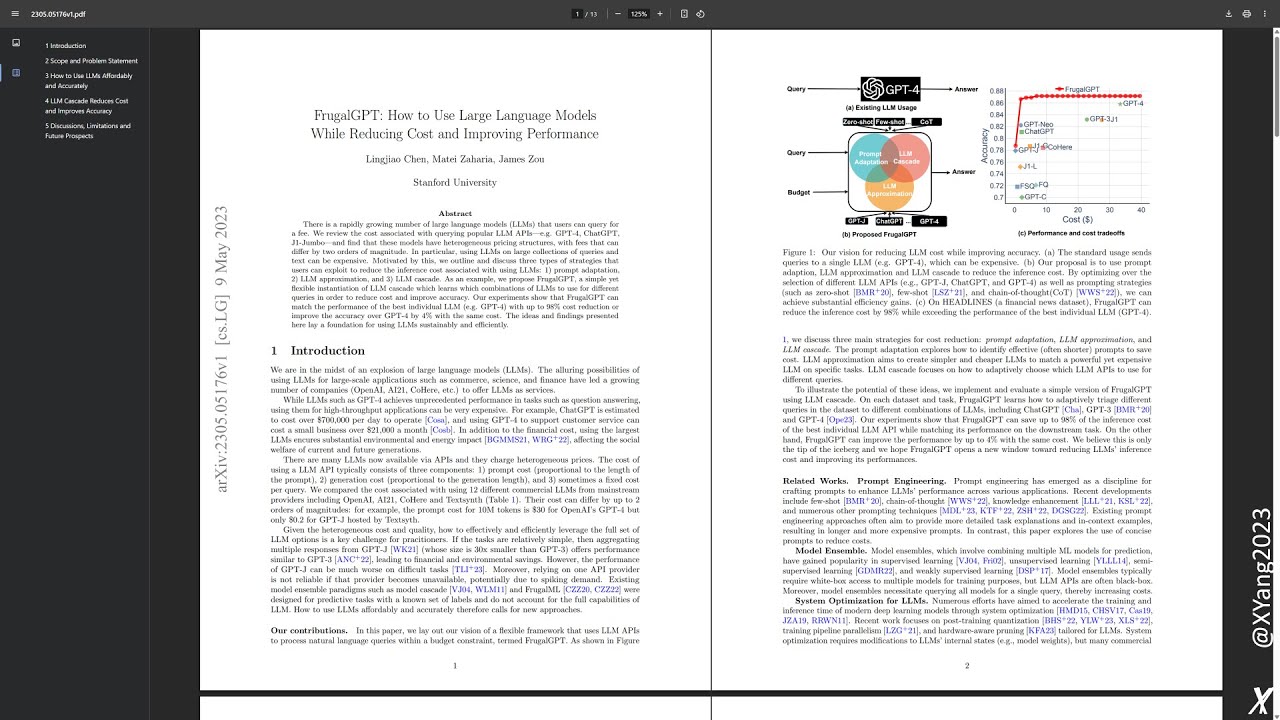Jump to '4 LLM Cascade Reduces Cost' section
Viewport: 1280px width, 720px height.
[x=86, y=106]
